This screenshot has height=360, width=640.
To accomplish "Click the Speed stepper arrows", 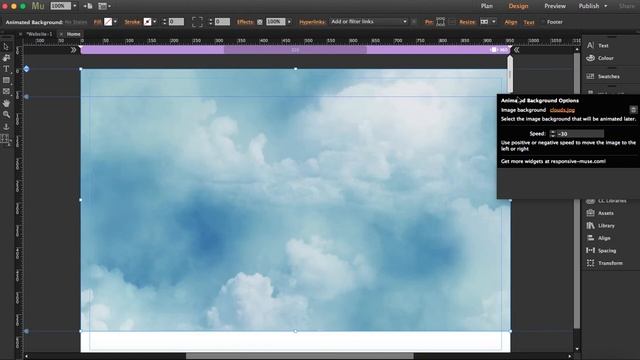I will 553,134.
